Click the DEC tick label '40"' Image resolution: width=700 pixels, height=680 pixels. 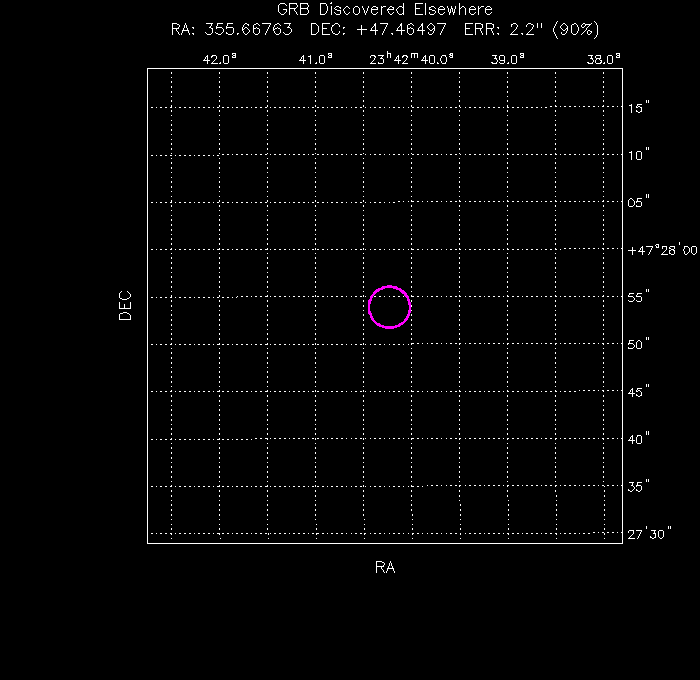[638, 439]
